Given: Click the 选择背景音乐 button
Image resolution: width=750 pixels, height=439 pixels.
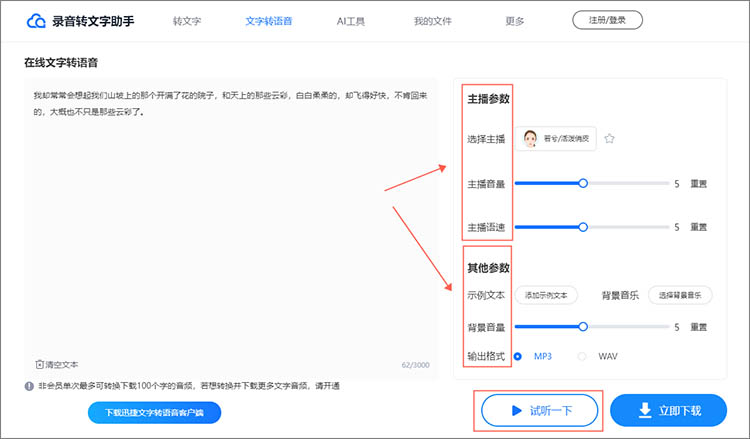Looking at the screenshot, I should pyautogui.click(x=680, y=295).
